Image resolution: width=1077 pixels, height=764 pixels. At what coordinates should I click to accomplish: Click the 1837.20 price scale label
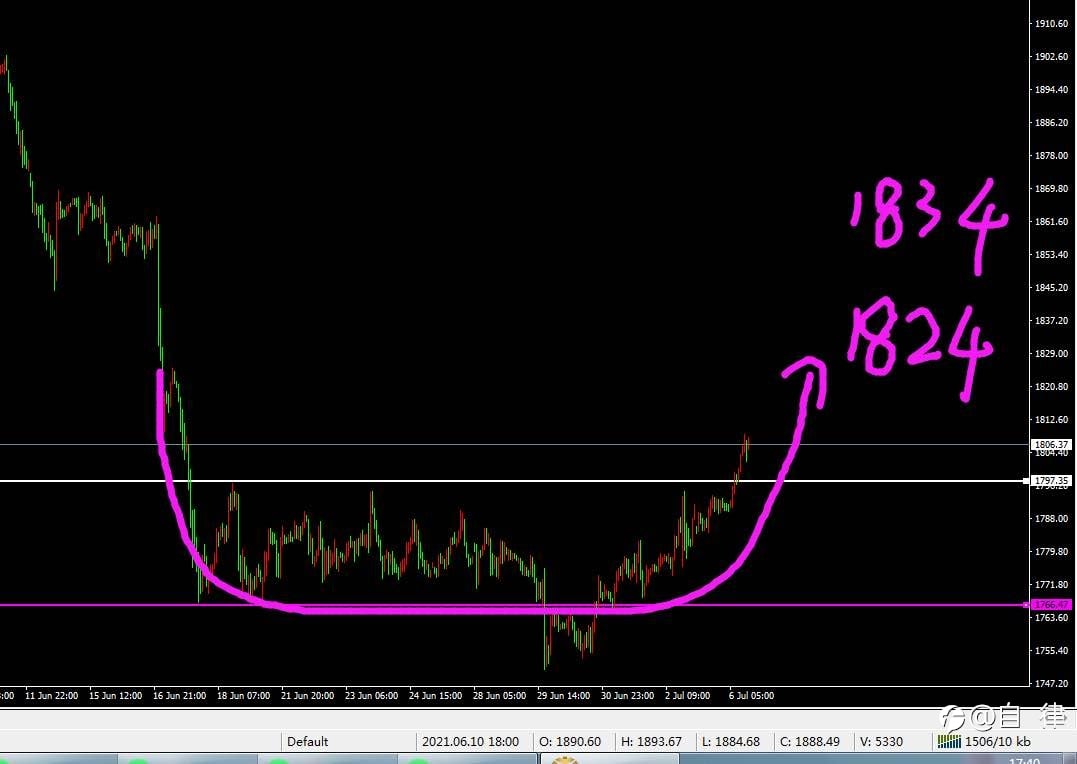click(x=1052, y=320)
